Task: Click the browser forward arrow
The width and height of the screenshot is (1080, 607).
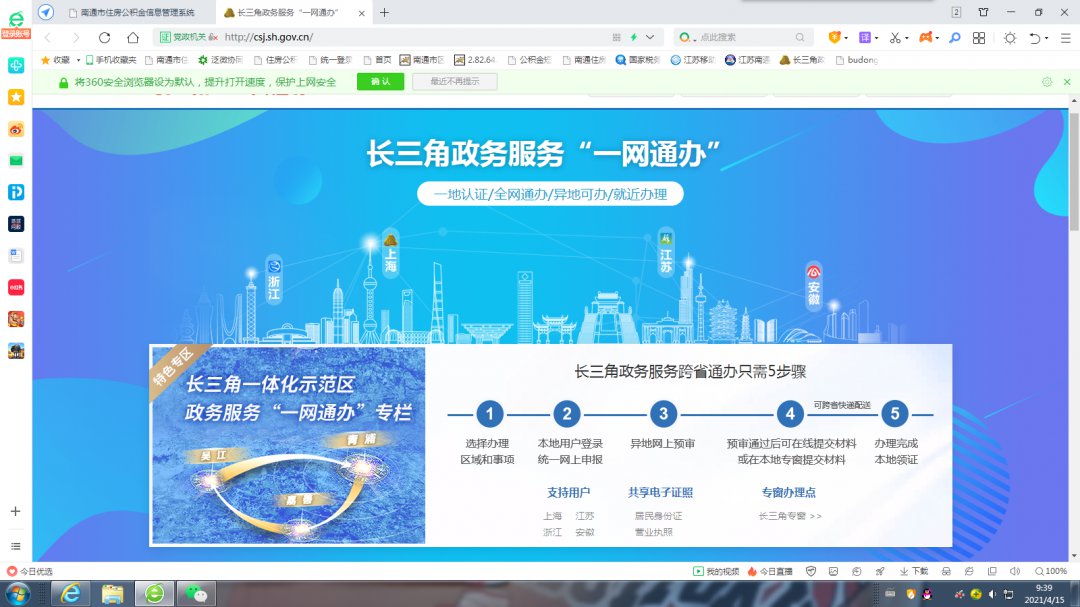Action: pyautogui.click(x=76, y=37)
